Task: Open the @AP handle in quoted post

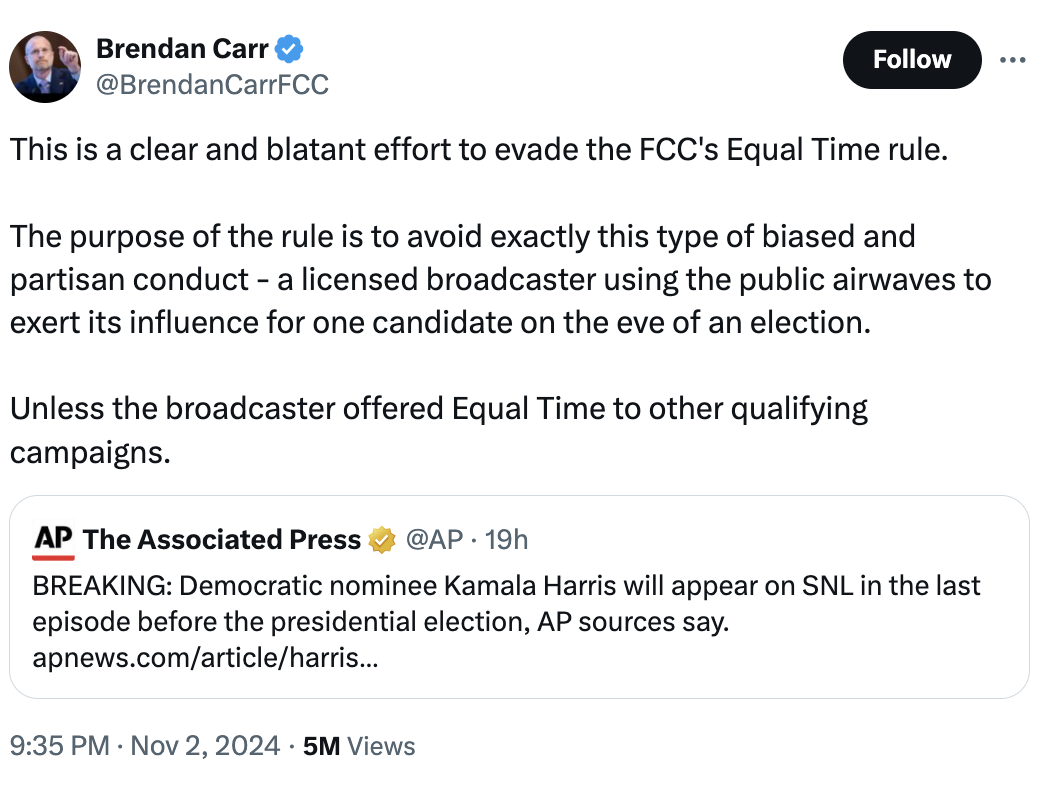Action: 434,540
